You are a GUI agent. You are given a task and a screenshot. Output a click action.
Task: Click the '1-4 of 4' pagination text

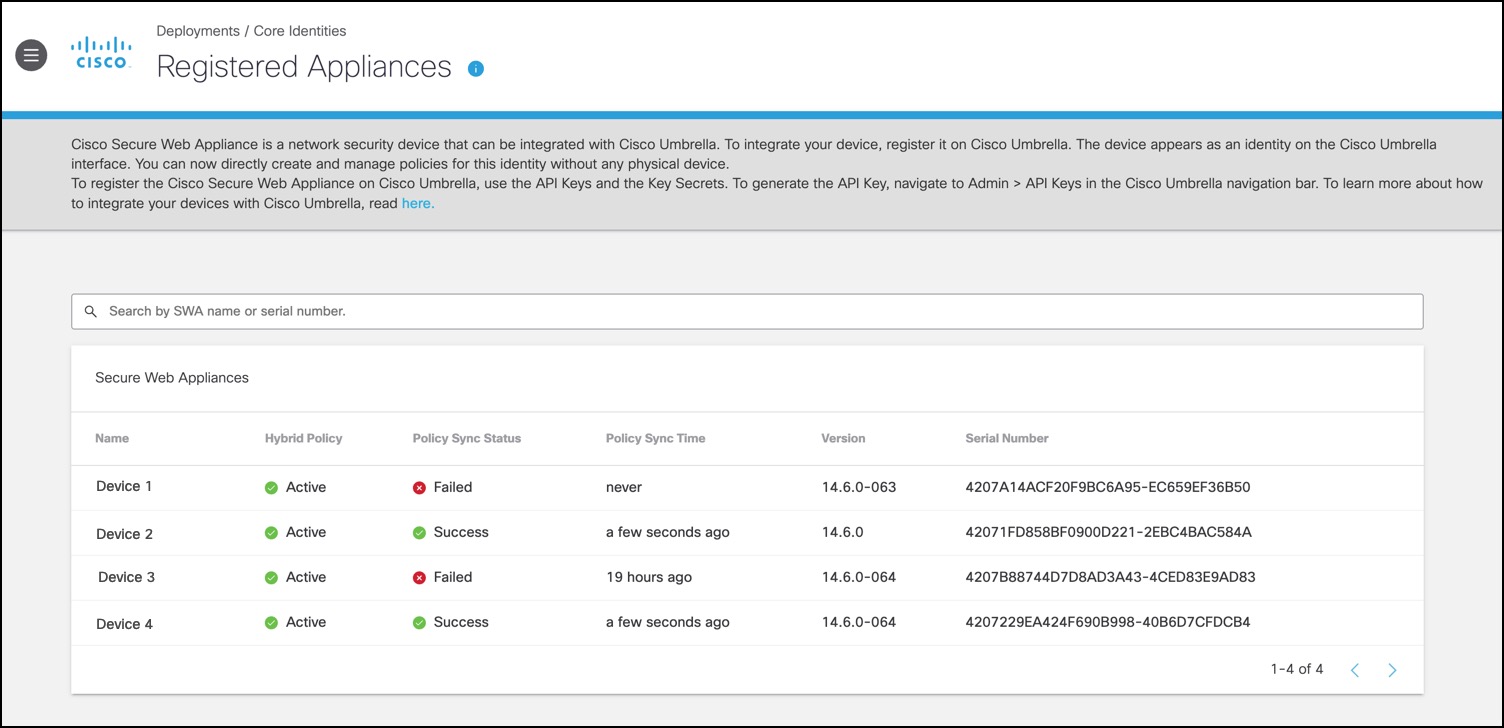[x=1297, y=669]
